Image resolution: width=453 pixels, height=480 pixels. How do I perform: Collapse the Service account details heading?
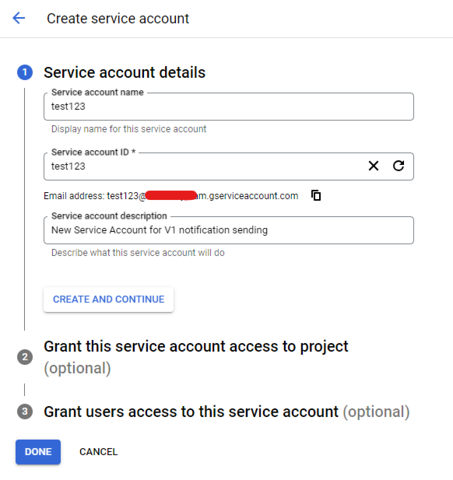click(125, 72)
